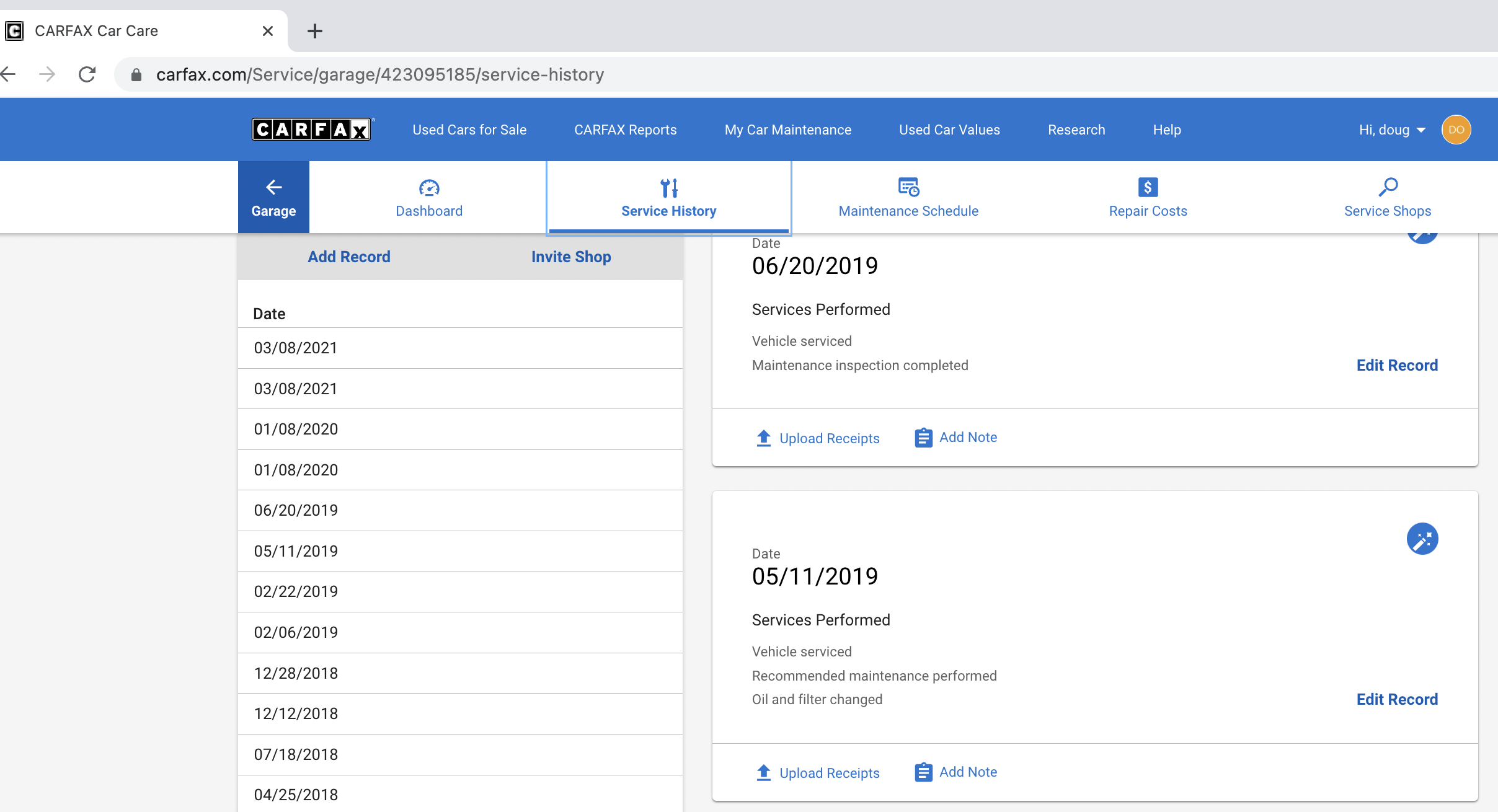Click Invite Shop button
This screenshot has width=1498, height=812.
tap(571, 257)
